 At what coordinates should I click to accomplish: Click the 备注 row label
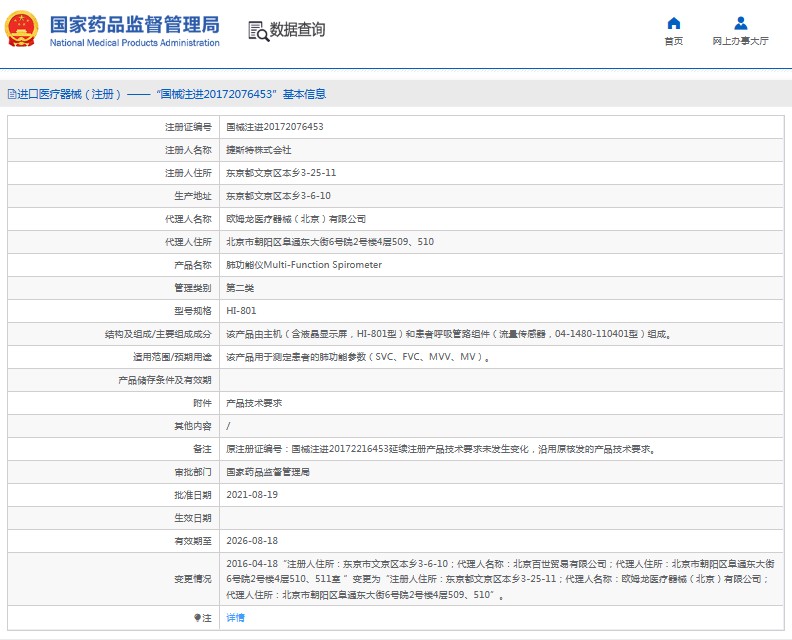[x=202, y=449]
